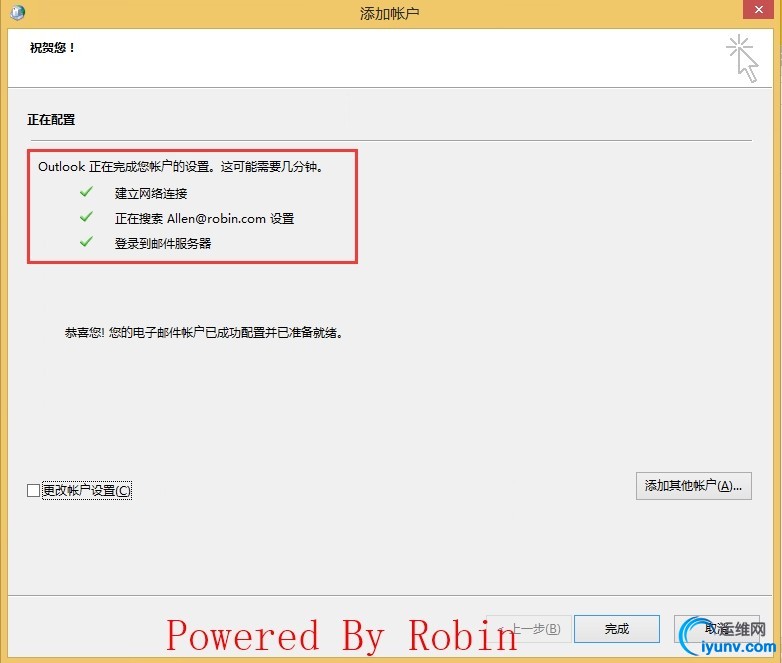The width and height of the screenshot is (782, 663).
Task: Click the 上一步(B) back button
Action: (x=529, y=629)
